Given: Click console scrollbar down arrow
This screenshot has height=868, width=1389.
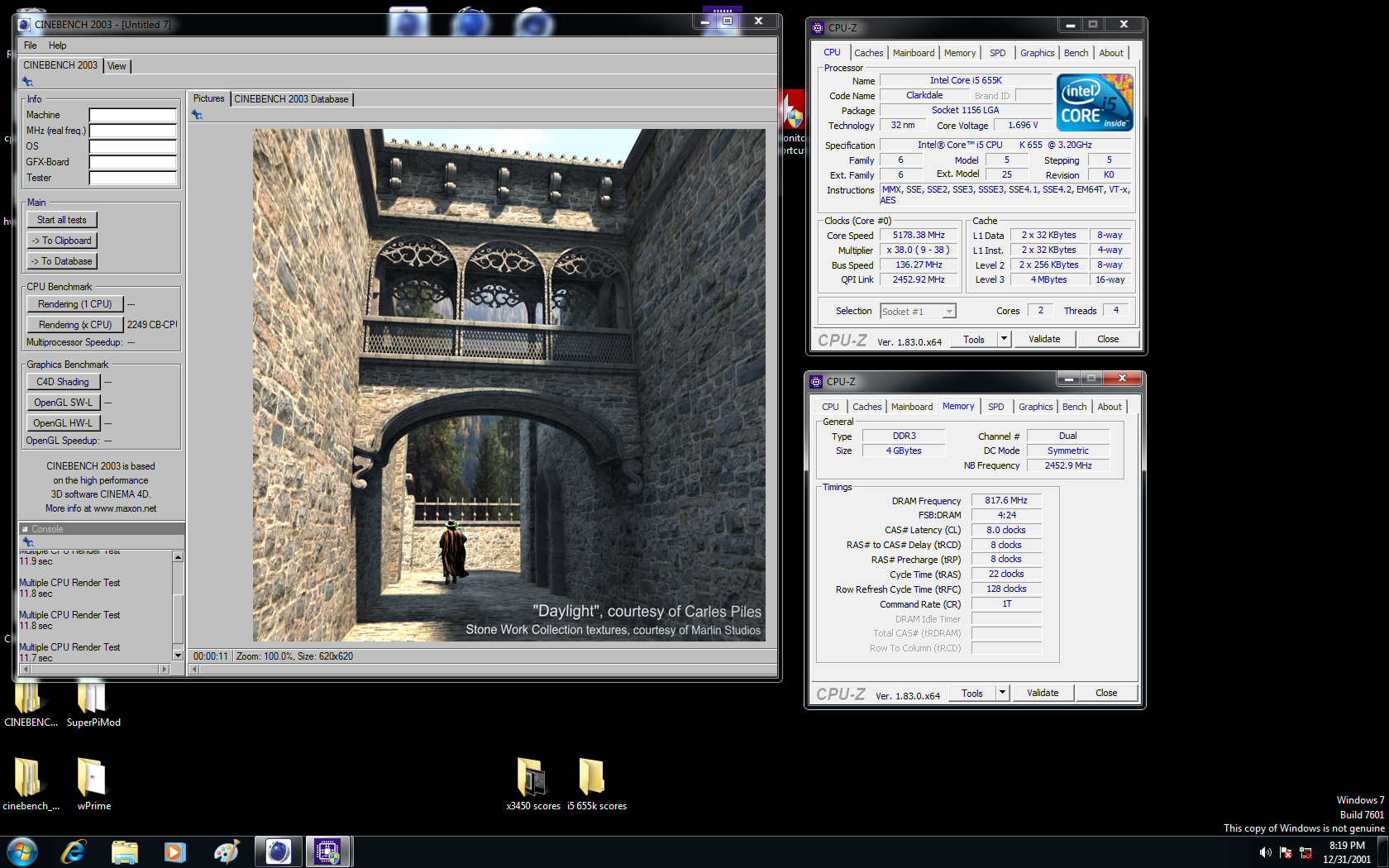Looking at the screenshot, I should tap(178, 656).
